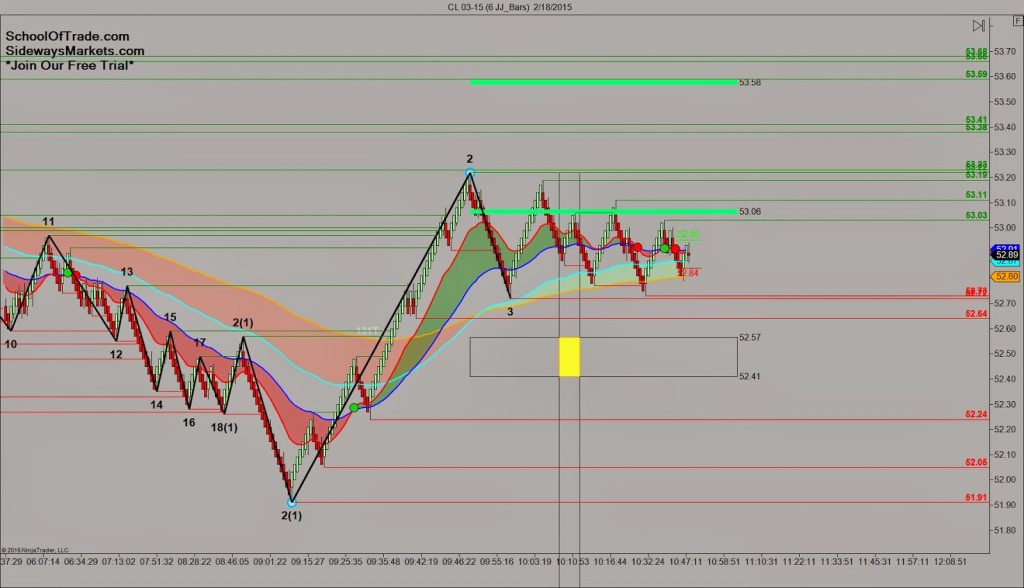
Task: Click the 53.58 price label
Action: 750,83
